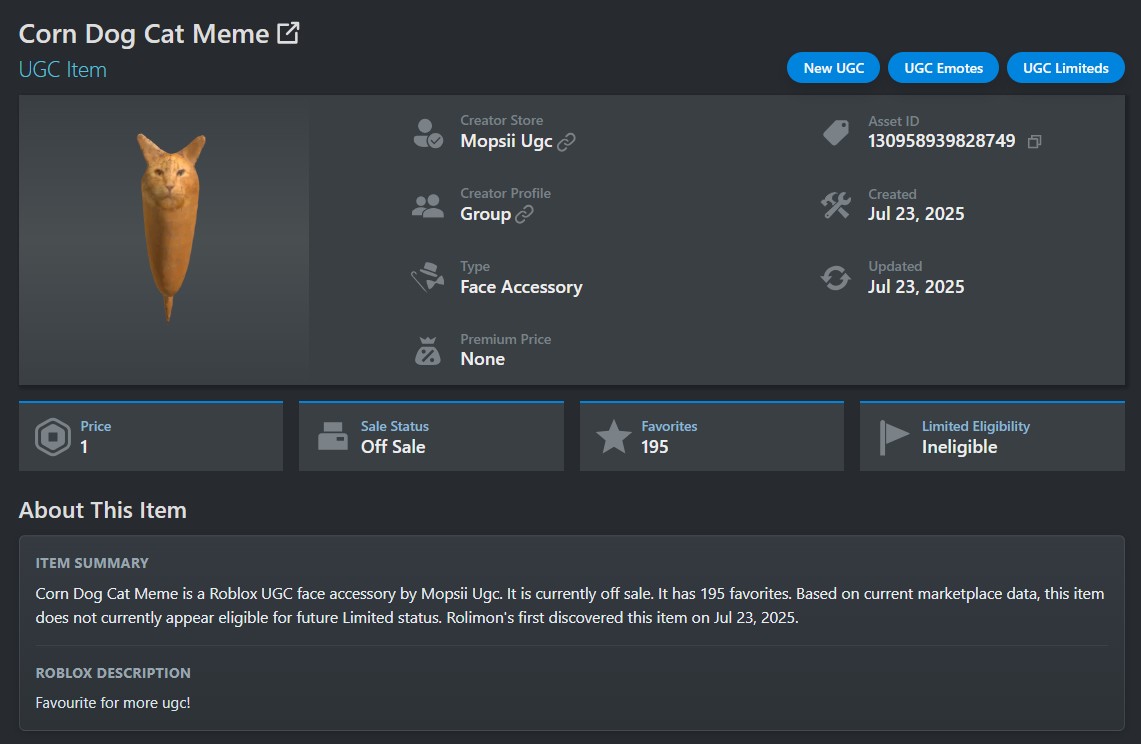Click the Sale Status cash register icon

(x=333, y=436)
